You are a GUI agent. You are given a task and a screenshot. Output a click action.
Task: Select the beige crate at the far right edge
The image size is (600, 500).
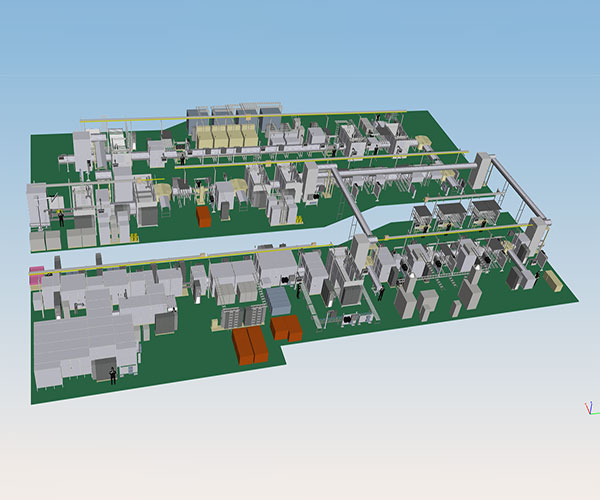pyautogui.click(x=553, y=283)
